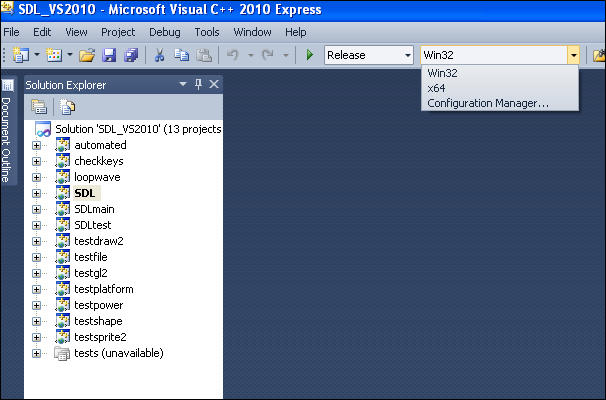Open the Add New Item toolbar icon
606x400 pixels.
pos(54,55)
